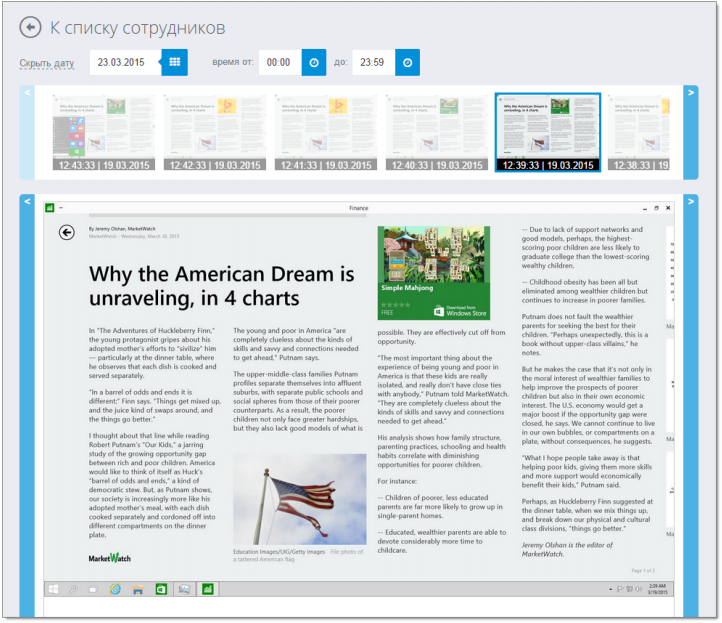
Task: Click the Search magnifier in previewed taskbar
Action: click(x=73, y=589)
